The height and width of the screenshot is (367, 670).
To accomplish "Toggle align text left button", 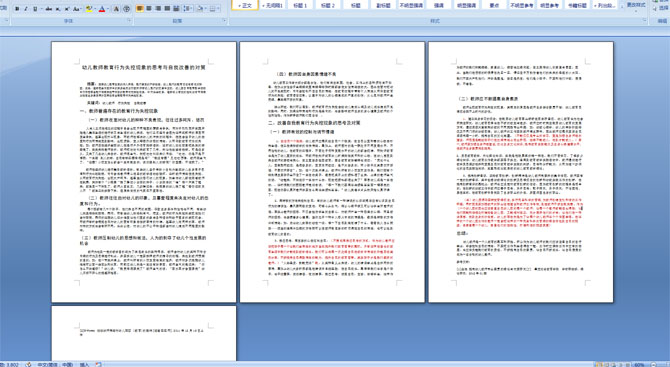I will pos(140,9).
